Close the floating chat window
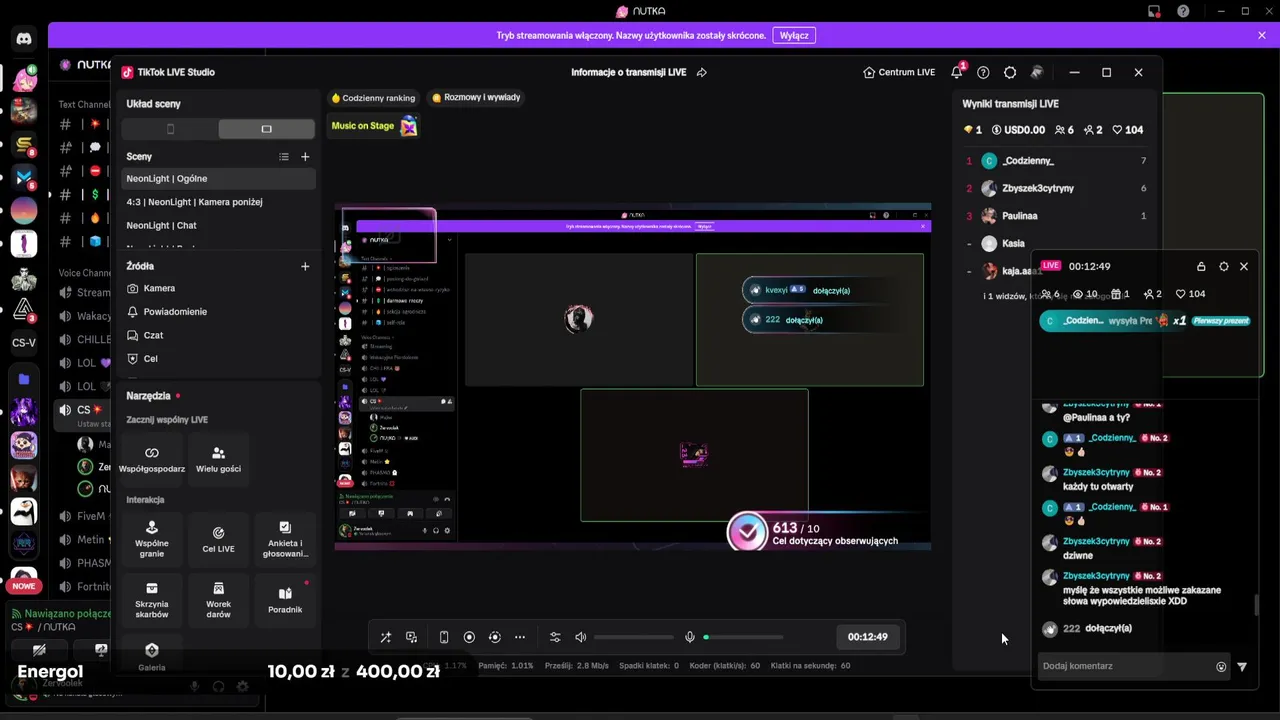The image size is (1280, 720). (1244, 267)
